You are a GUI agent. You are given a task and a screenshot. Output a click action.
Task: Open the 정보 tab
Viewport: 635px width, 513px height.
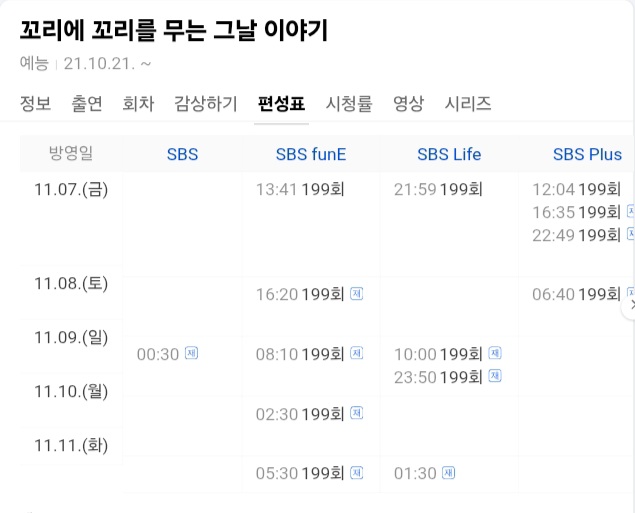[x=35, y=104]
